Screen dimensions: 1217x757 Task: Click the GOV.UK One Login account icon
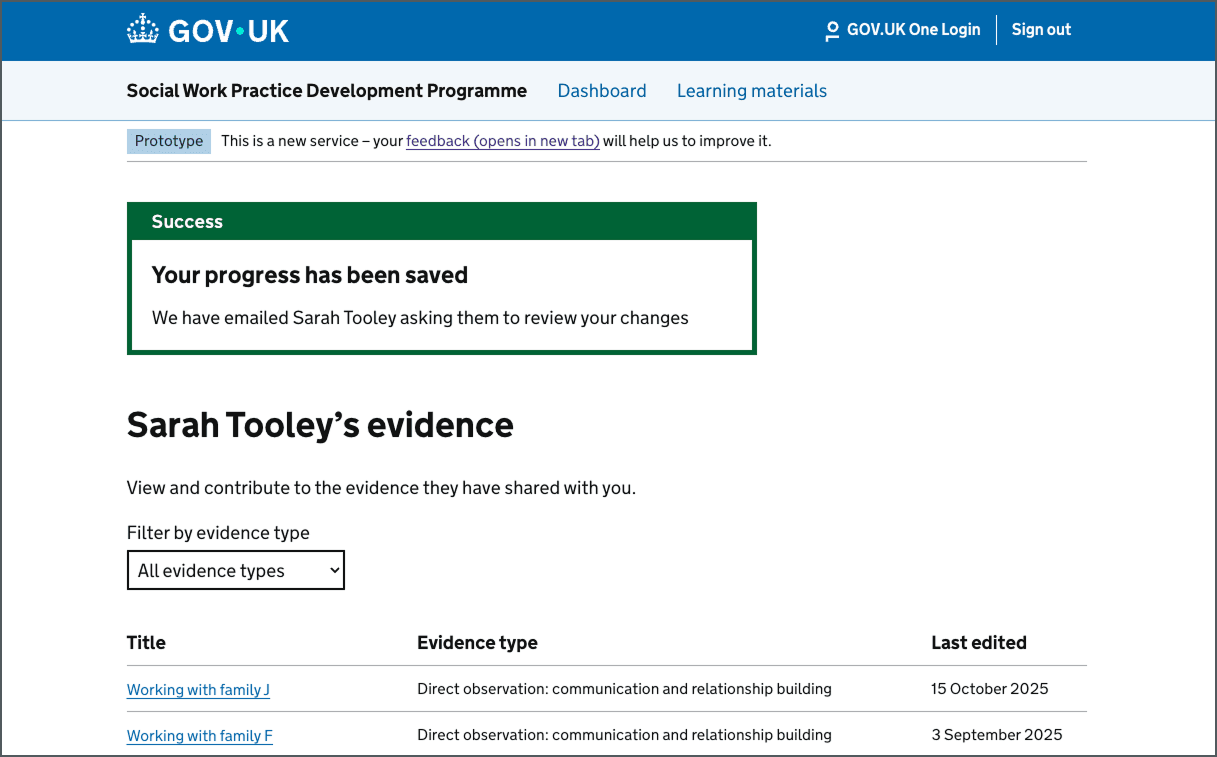tap(831, 30)
